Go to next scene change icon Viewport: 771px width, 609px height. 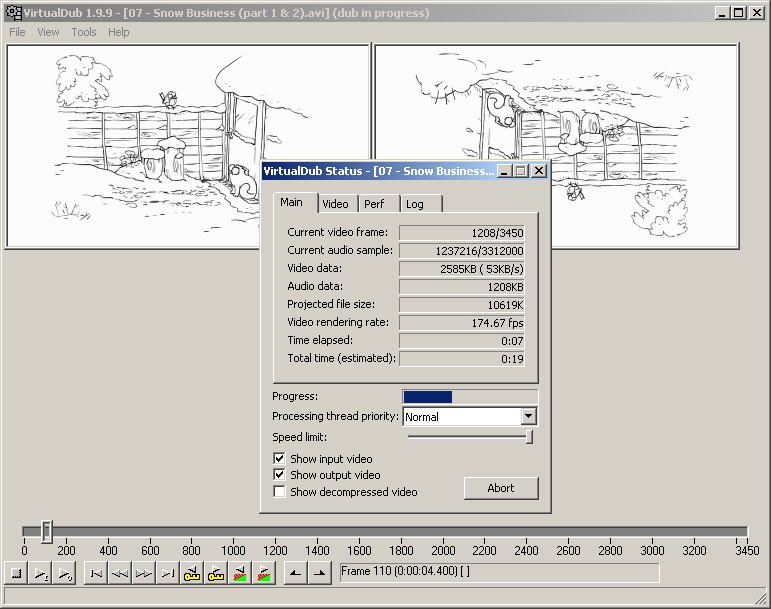(x=264, y=573)
